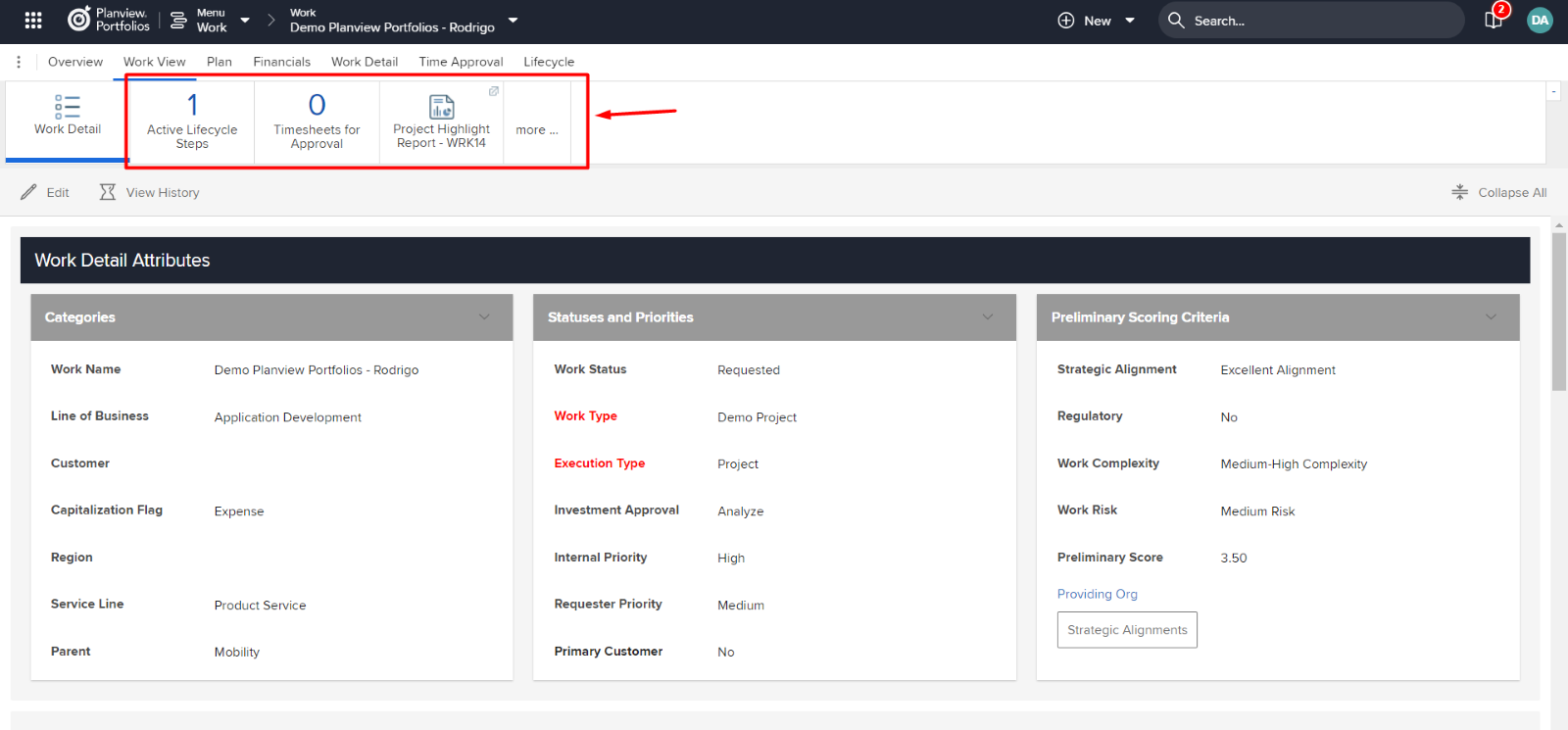The image size is (1568, 730).
Task: Click the Planview Portfolios logo
Action: pos(109,20)
